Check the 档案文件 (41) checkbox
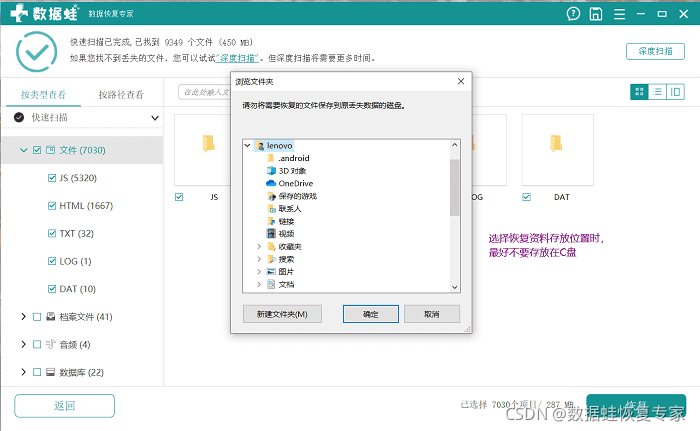The width and height of the screenshot is (700, 431). [x=37, y=317]
